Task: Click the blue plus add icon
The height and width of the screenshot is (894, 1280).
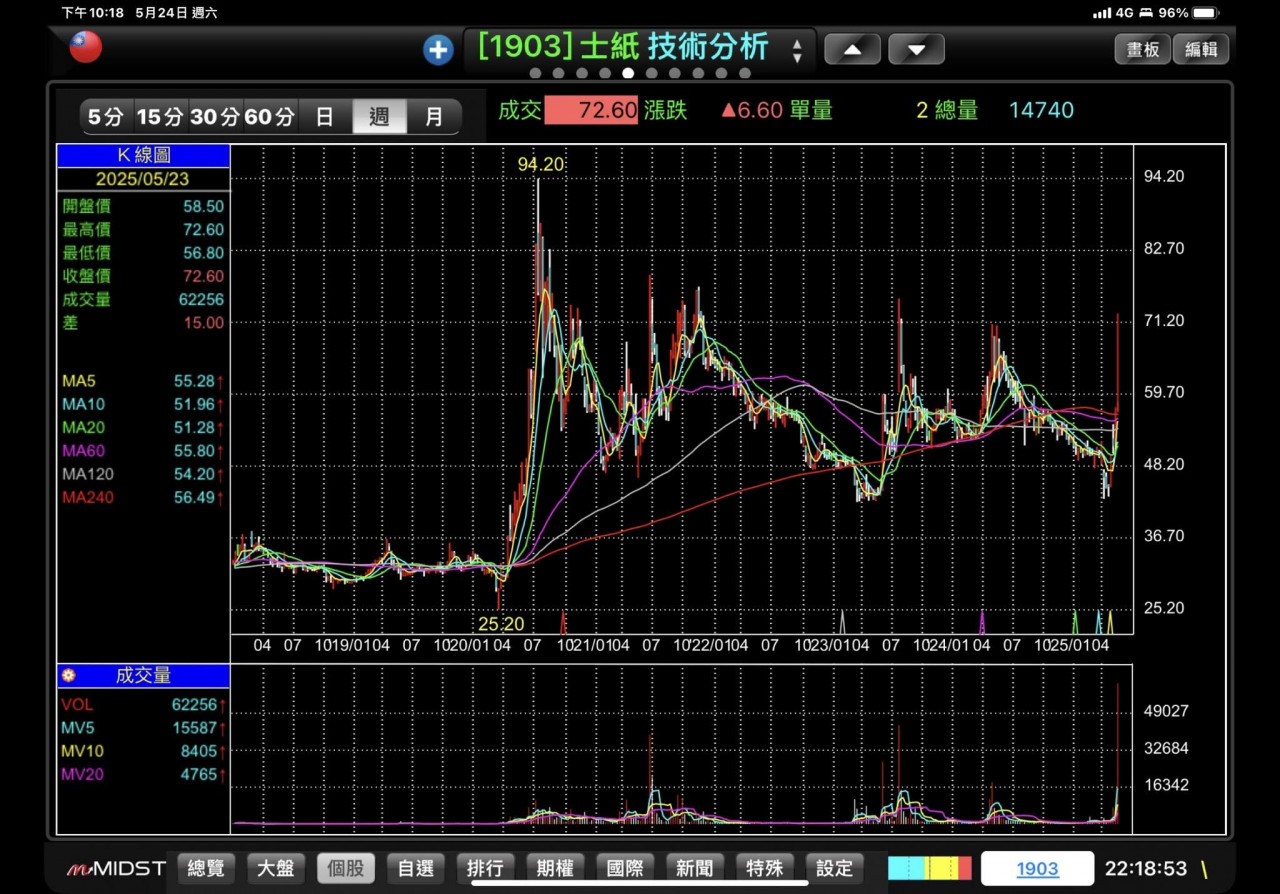Action: tap(438, 49)
